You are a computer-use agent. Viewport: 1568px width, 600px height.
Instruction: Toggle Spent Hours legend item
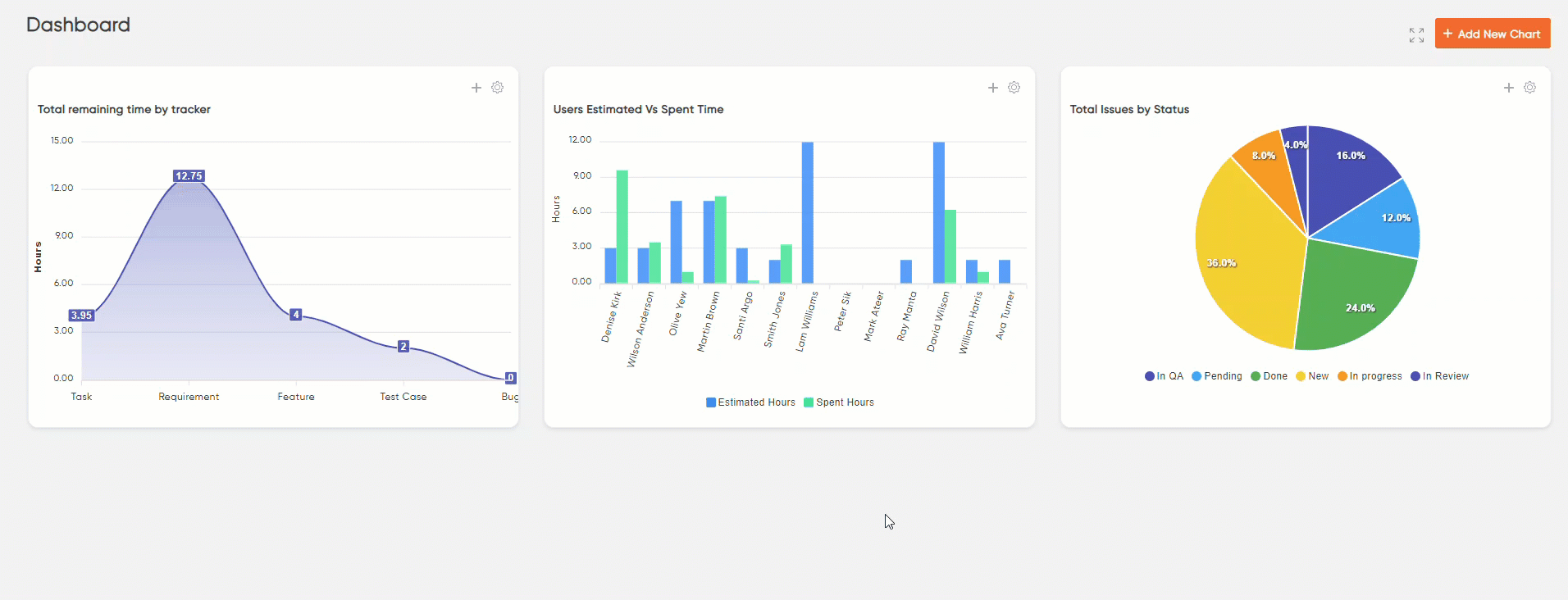(839, 402)
